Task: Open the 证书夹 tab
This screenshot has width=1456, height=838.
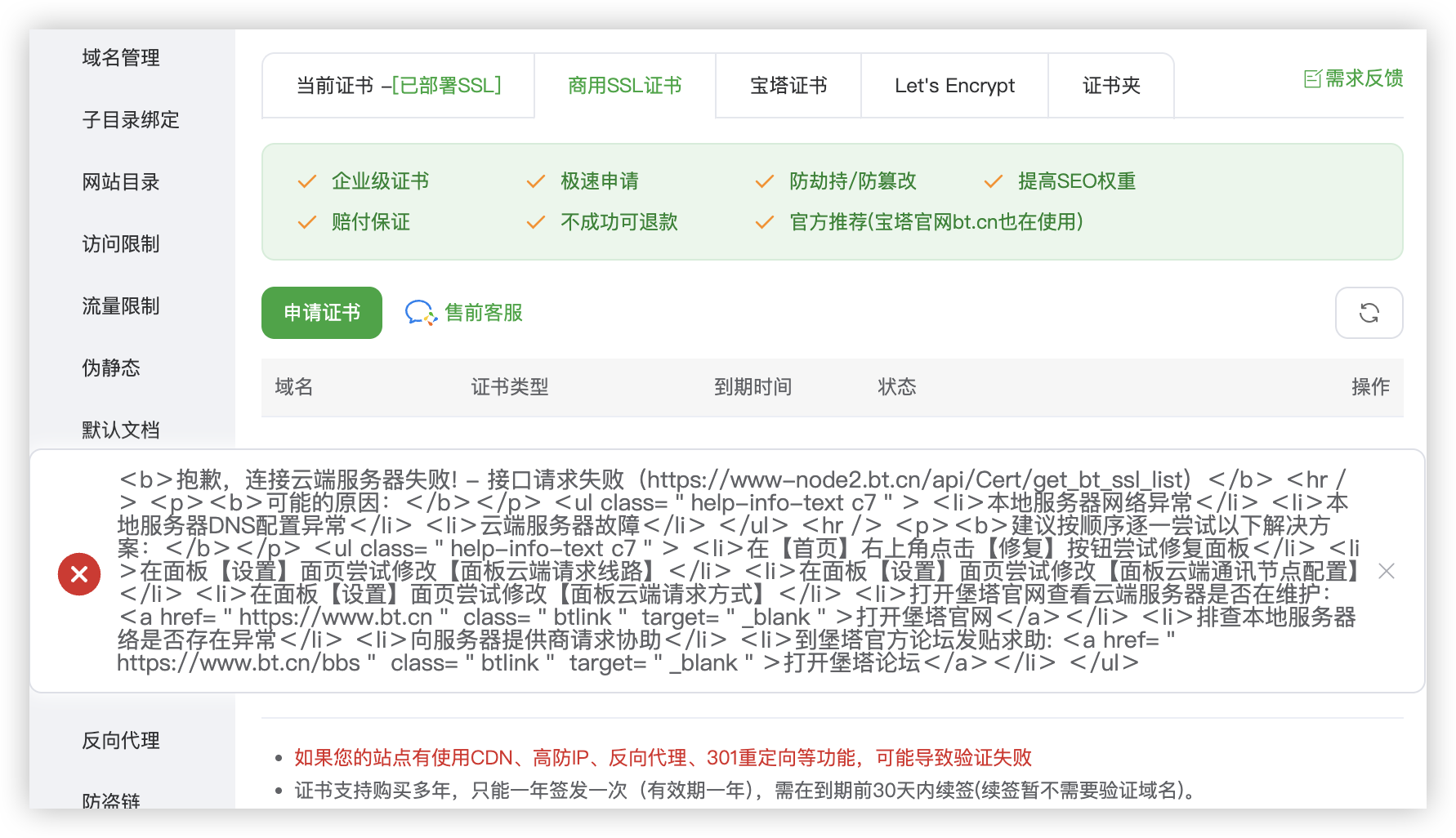Action: pyautogui.click(x=1111, y=86)
